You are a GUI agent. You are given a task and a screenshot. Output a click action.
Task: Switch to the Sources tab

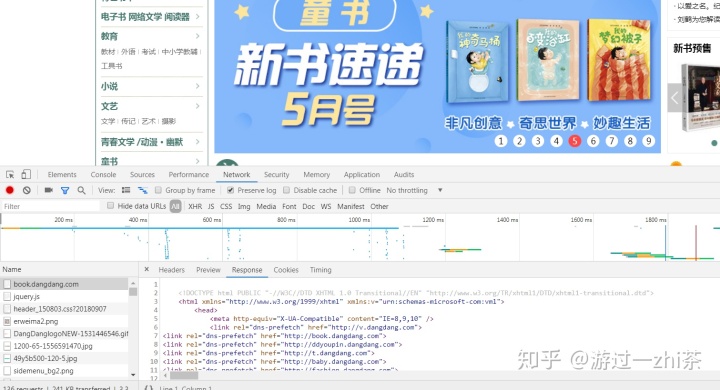pos(142,175)
